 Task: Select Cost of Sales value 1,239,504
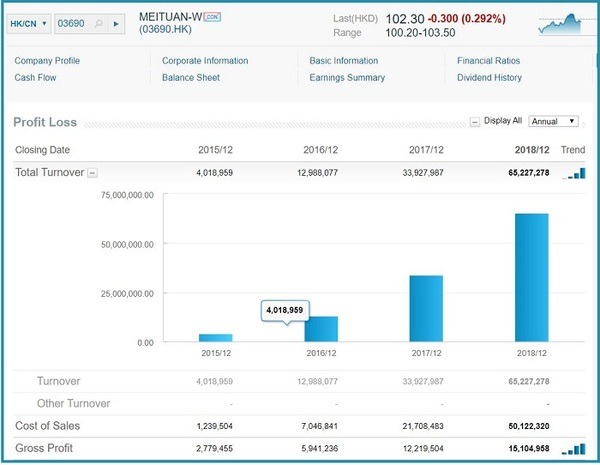(x=215, y=426)
